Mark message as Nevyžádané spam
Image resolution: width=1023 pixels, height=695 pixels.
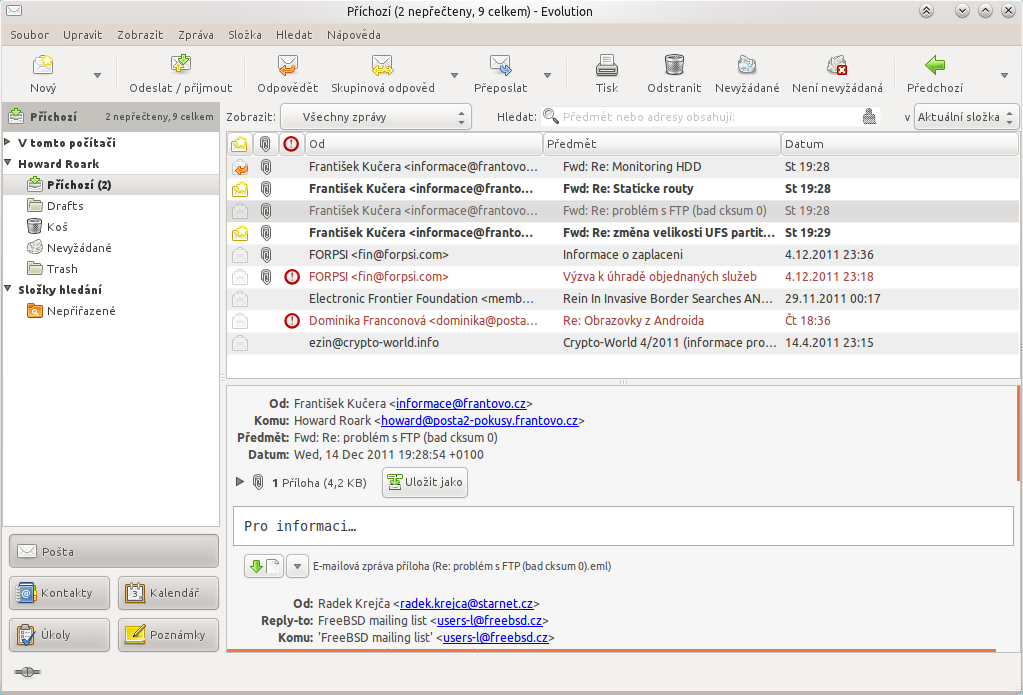coord(746,66)
